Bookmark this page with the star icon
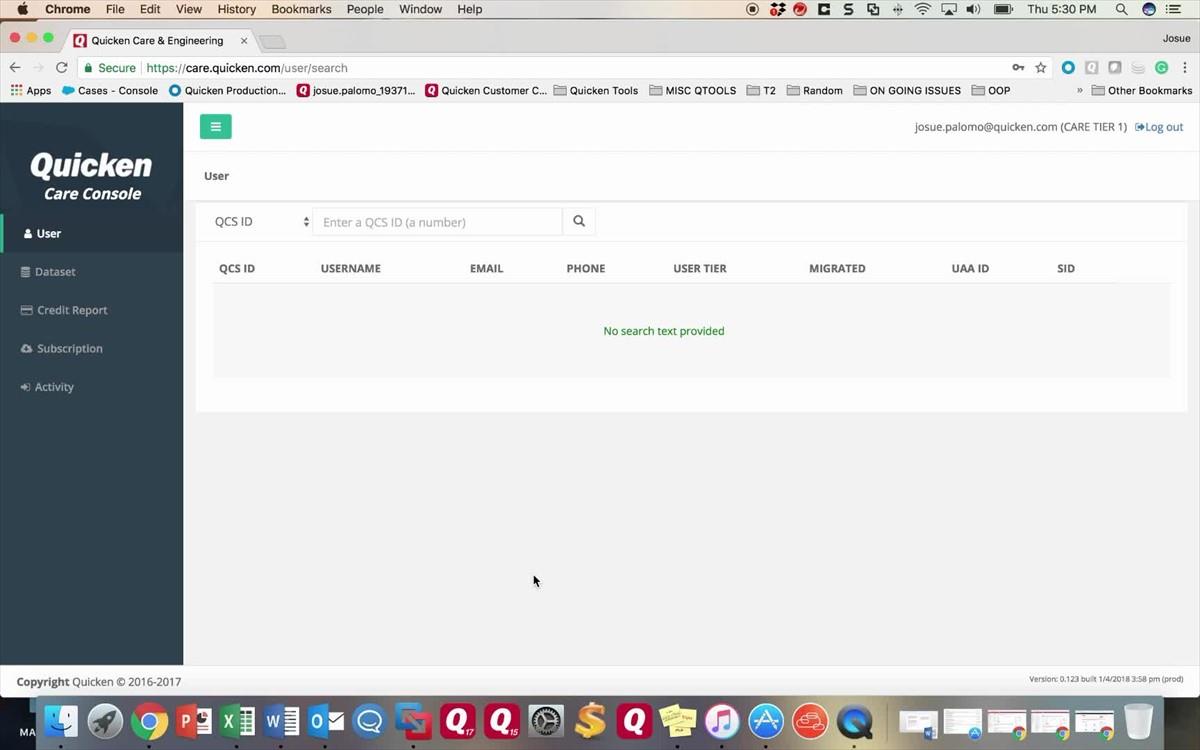This screenshot has width=1200, height=750. tap(1041, 68)
